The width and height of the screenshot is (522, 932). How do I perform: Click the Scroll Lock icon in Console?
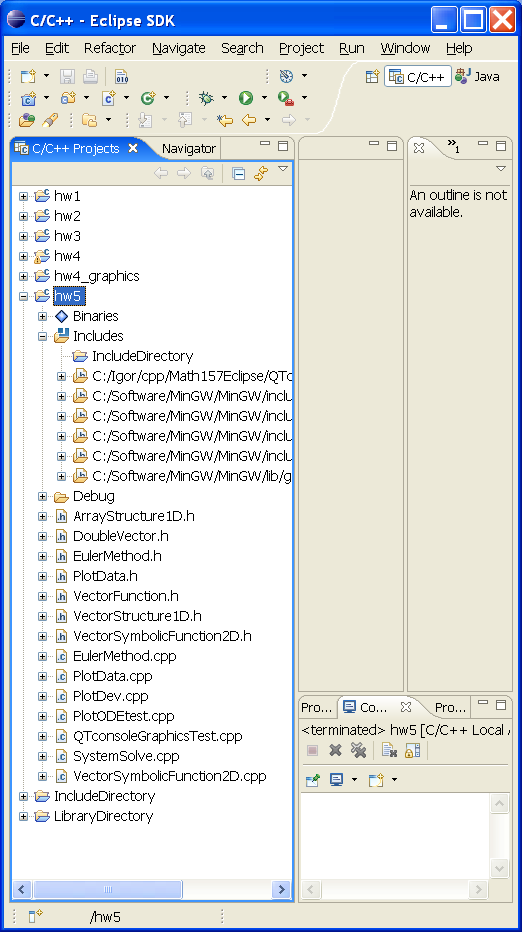click(412, 751)
